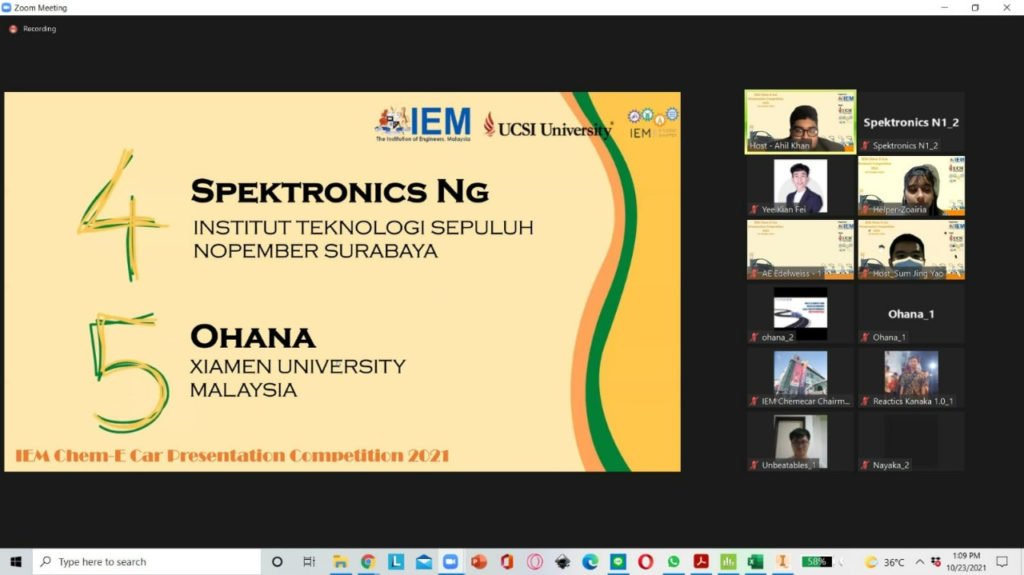Image resolution: width=1024 pixels, height=575 pixels.
Task: Click the Recording indicator in Zoom
Action: [33, 29]
